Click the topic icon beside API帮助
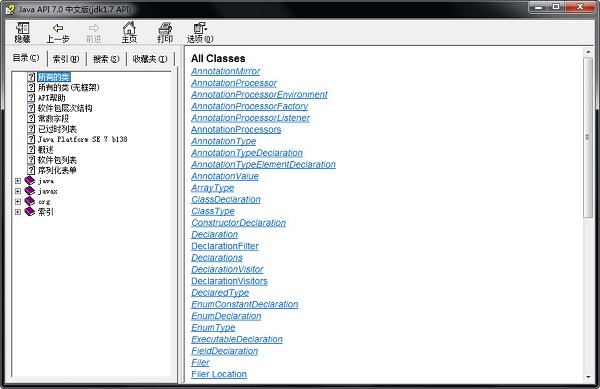 tap(31, 98)
